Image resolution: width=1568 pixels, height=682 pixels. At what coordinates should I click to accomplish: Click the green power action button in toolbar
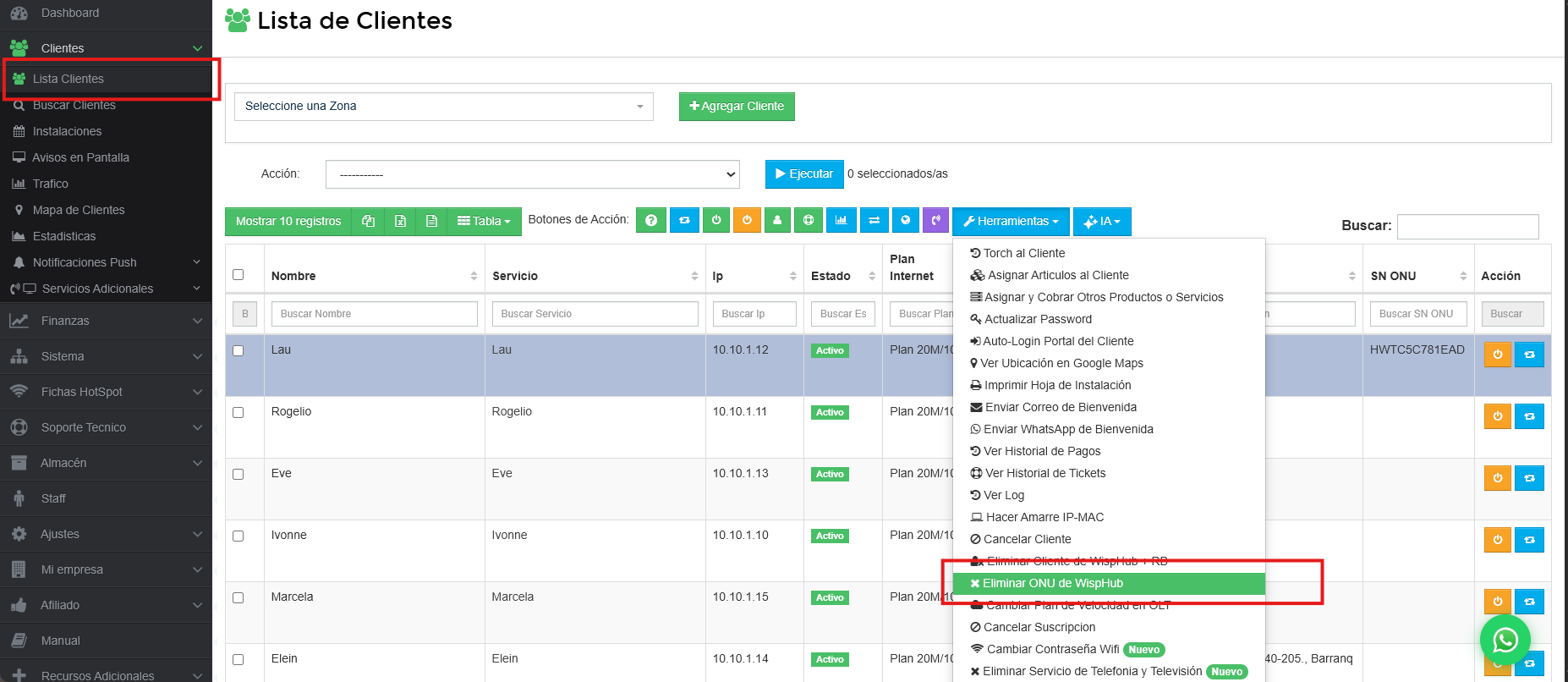(716, 220)
